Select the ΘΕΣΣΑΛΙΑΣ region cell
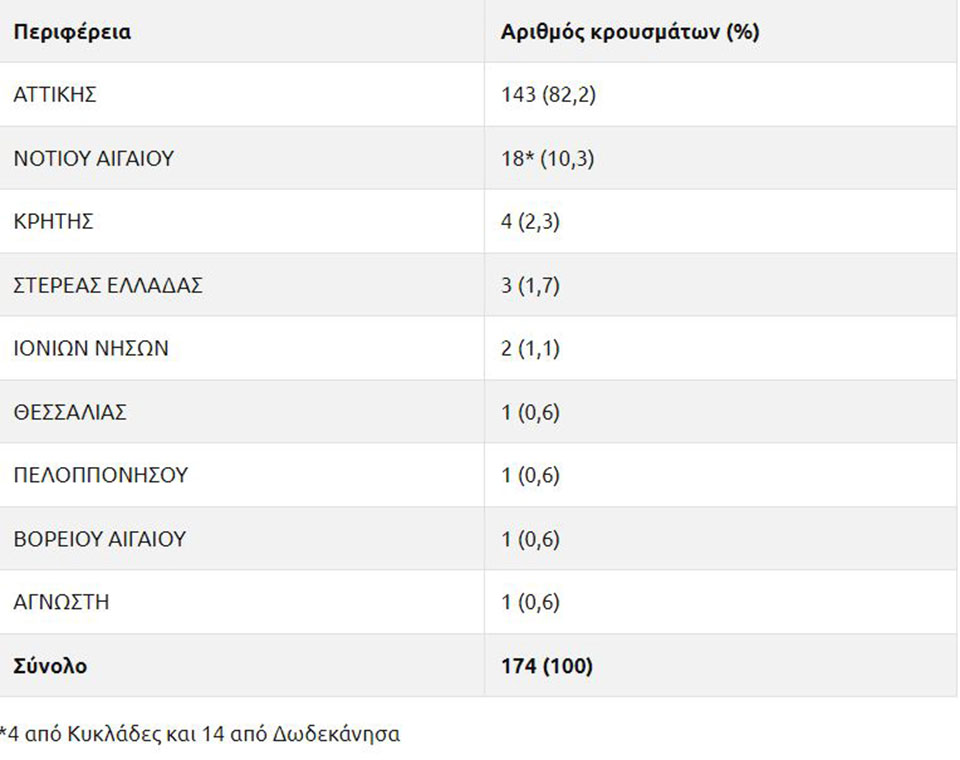The height and width of the screenshot is (760, 960). [70, 412]
